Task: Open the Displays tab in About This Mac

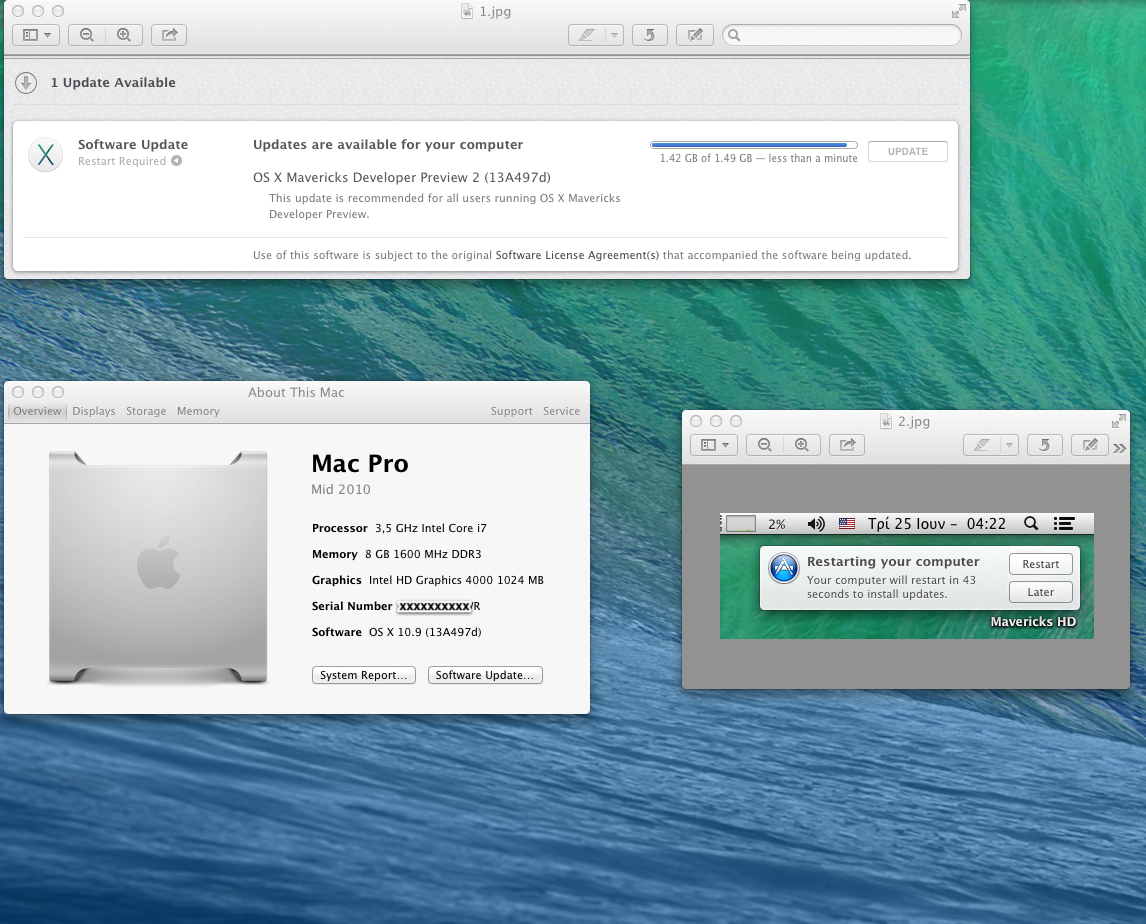Action: (x=94, y=411)
